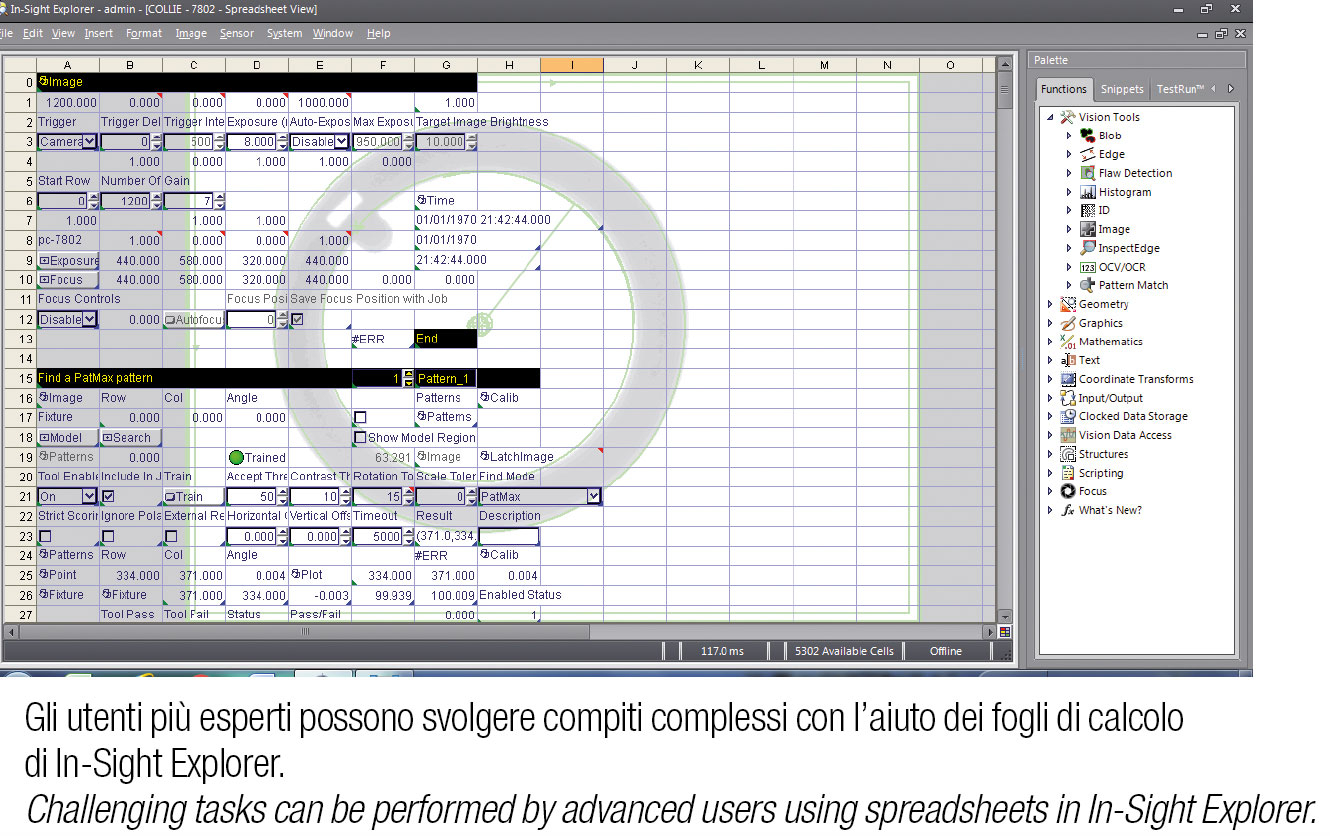Choose the Flaw Detection icon
This screenshot has width=1330, height=836.
[1087, 173]
